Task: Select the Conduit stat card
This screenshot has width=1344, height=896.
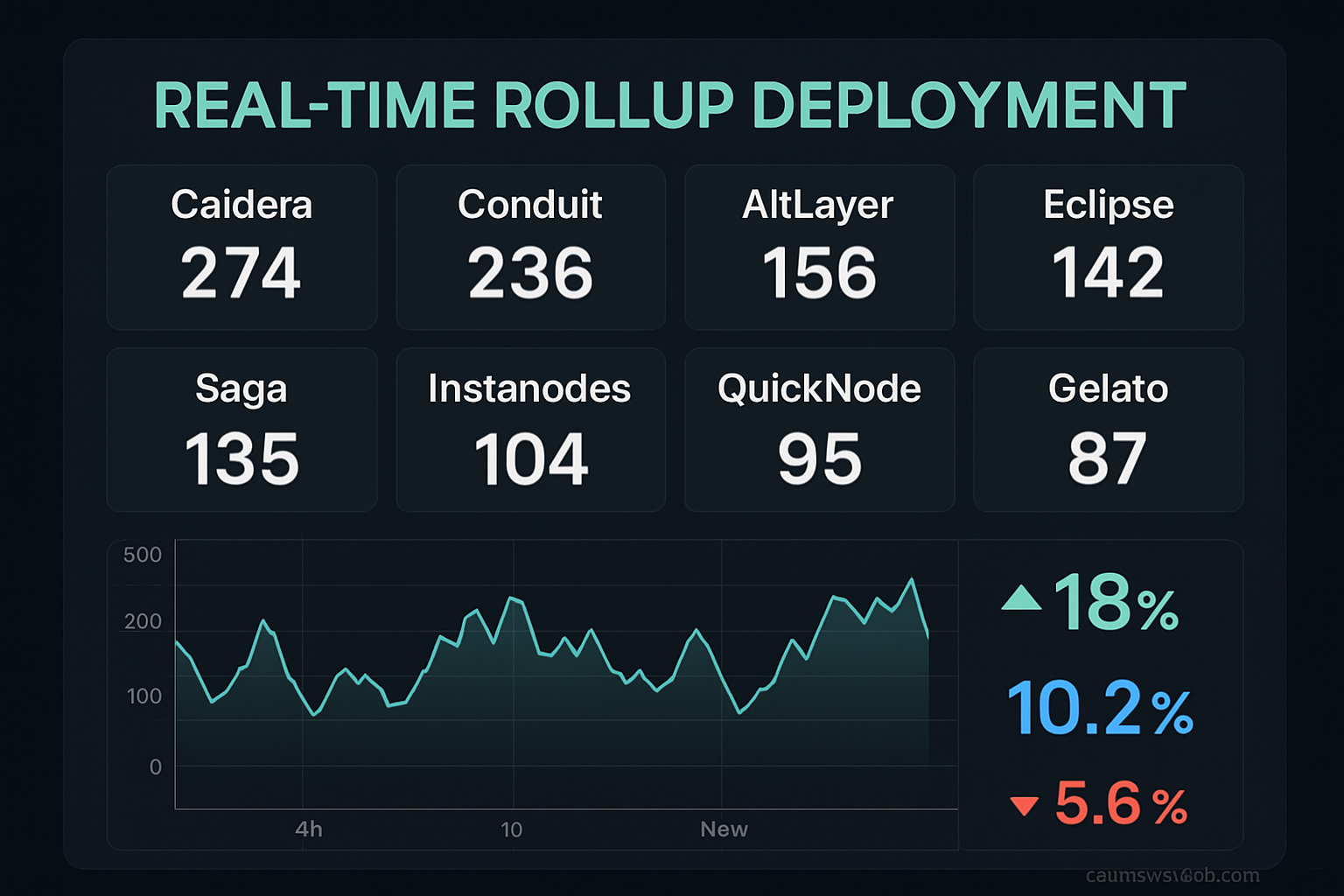Action: click(x=530, y=248)
